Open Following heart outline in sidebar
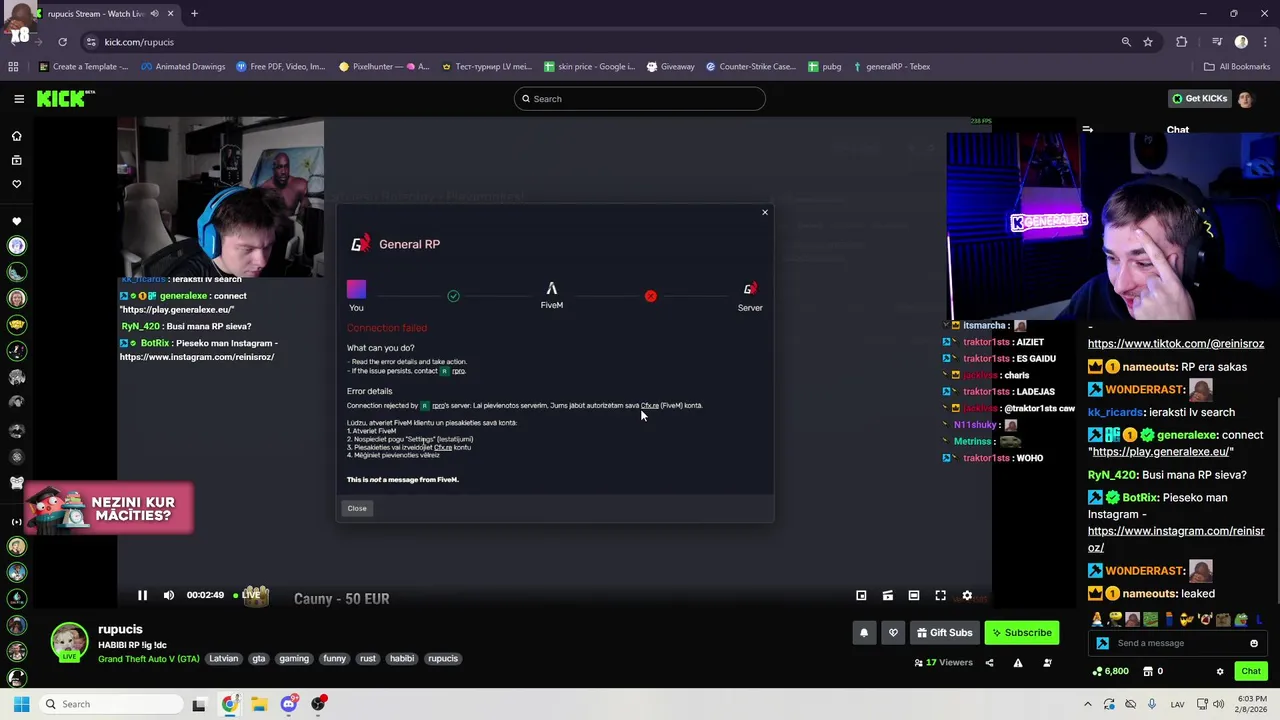Viewport: 1280px width, 720px height. [16, 184]
